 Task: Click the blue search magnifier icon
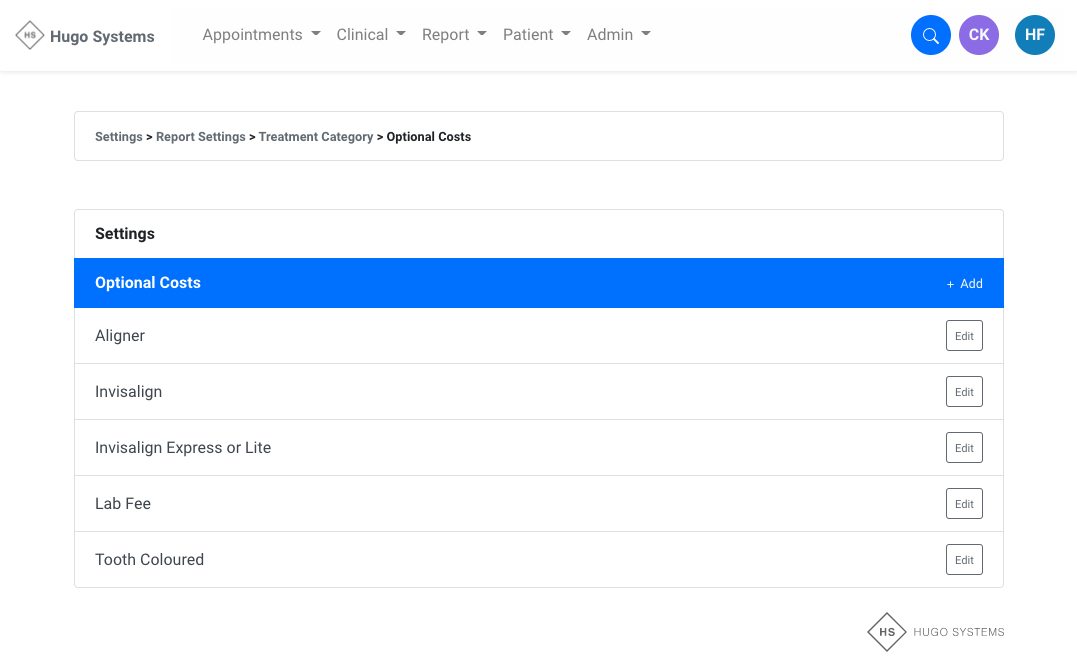click(x=930, y=35)
